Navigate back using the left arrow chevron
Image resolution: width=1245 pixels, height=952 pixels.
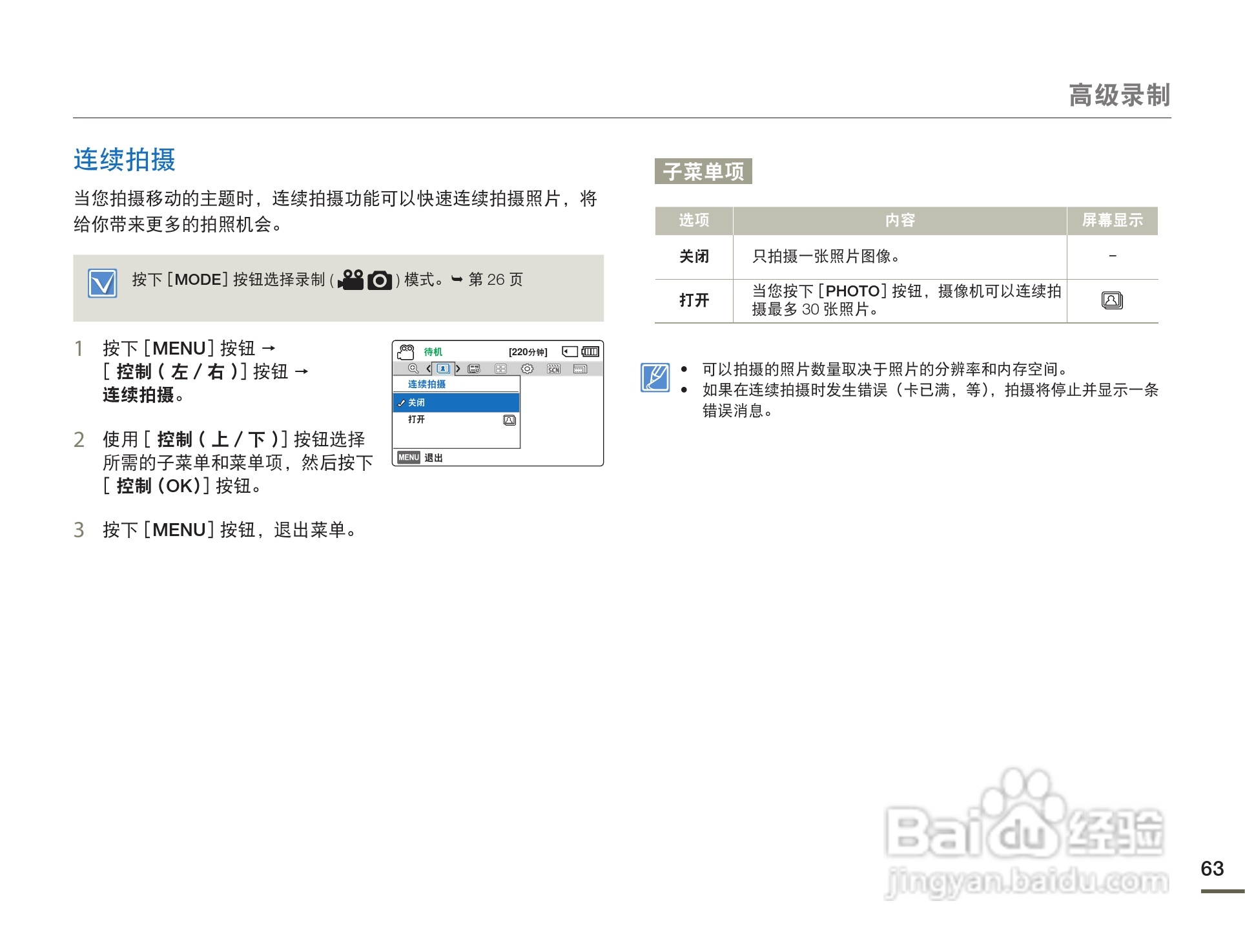point(429,369)
